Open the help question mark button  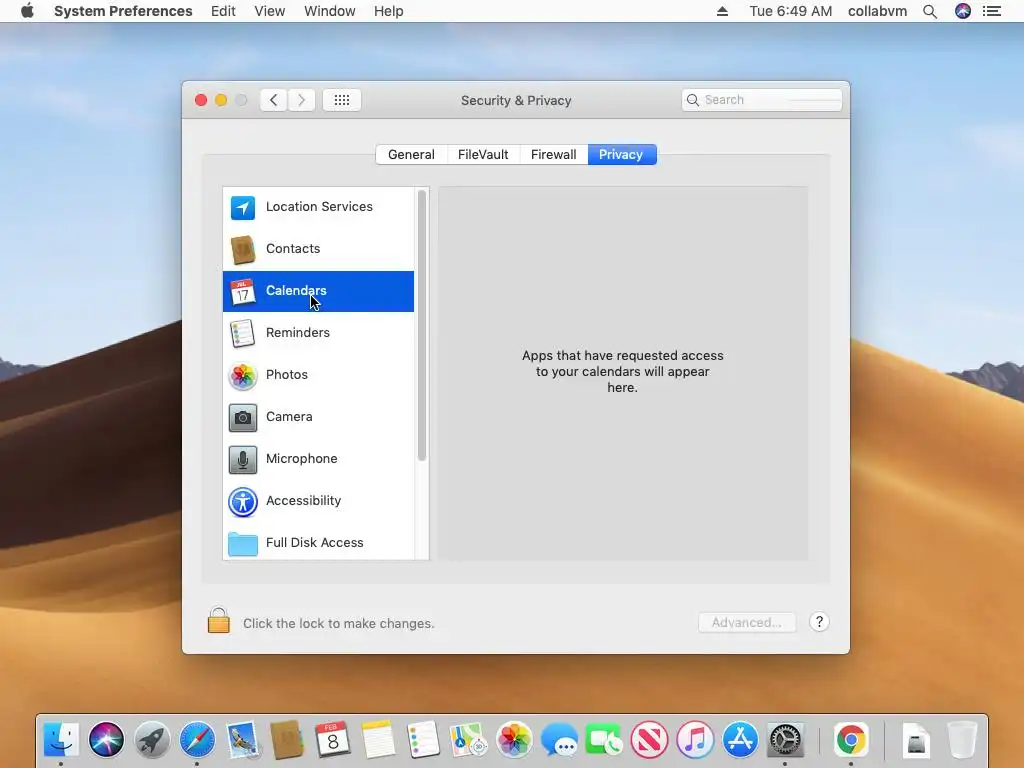819,622
